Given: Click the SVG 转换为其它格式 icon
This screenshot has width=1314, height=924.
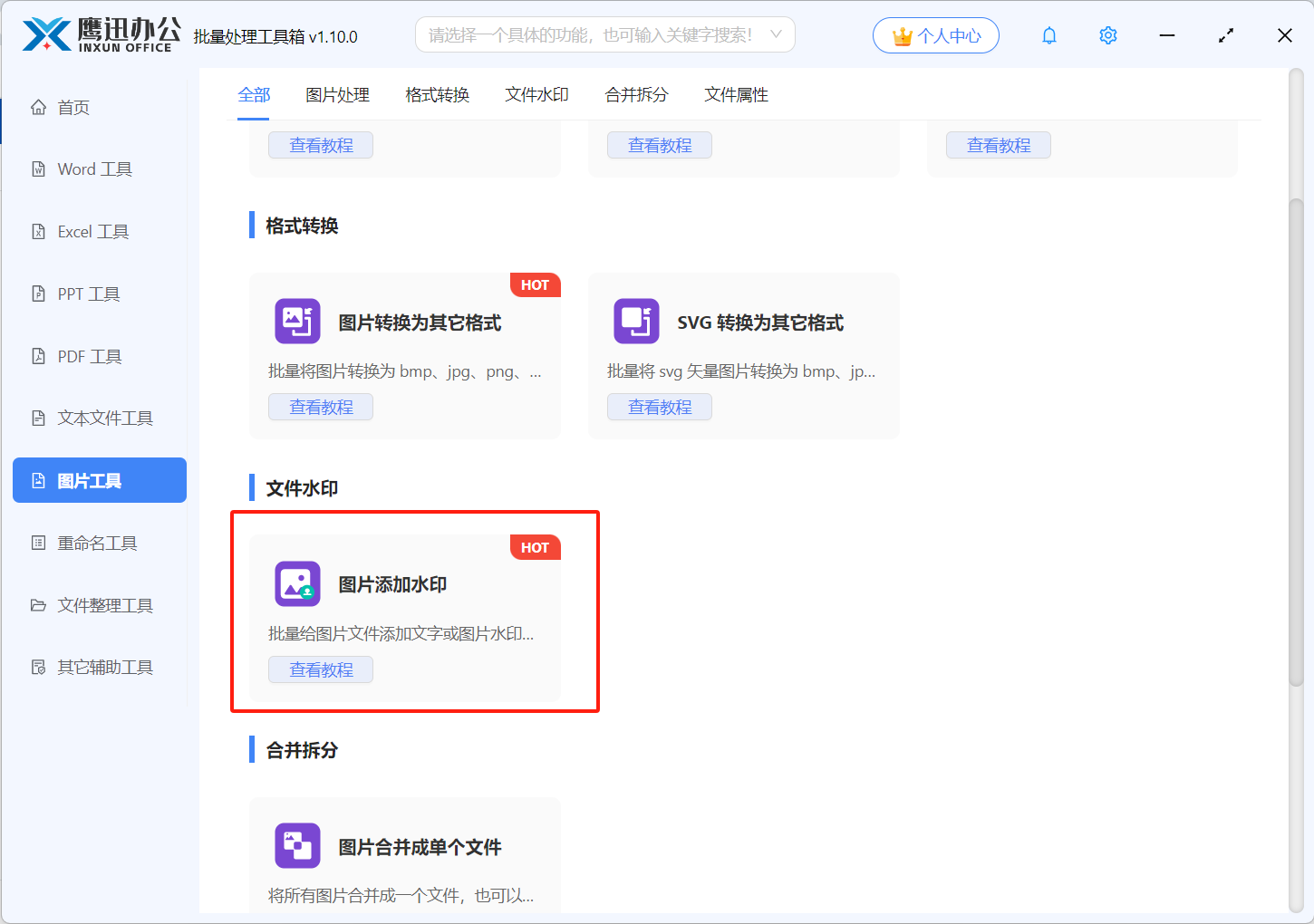Looking at the screenshot, I should pyautogui.click(x=637, y=322).
